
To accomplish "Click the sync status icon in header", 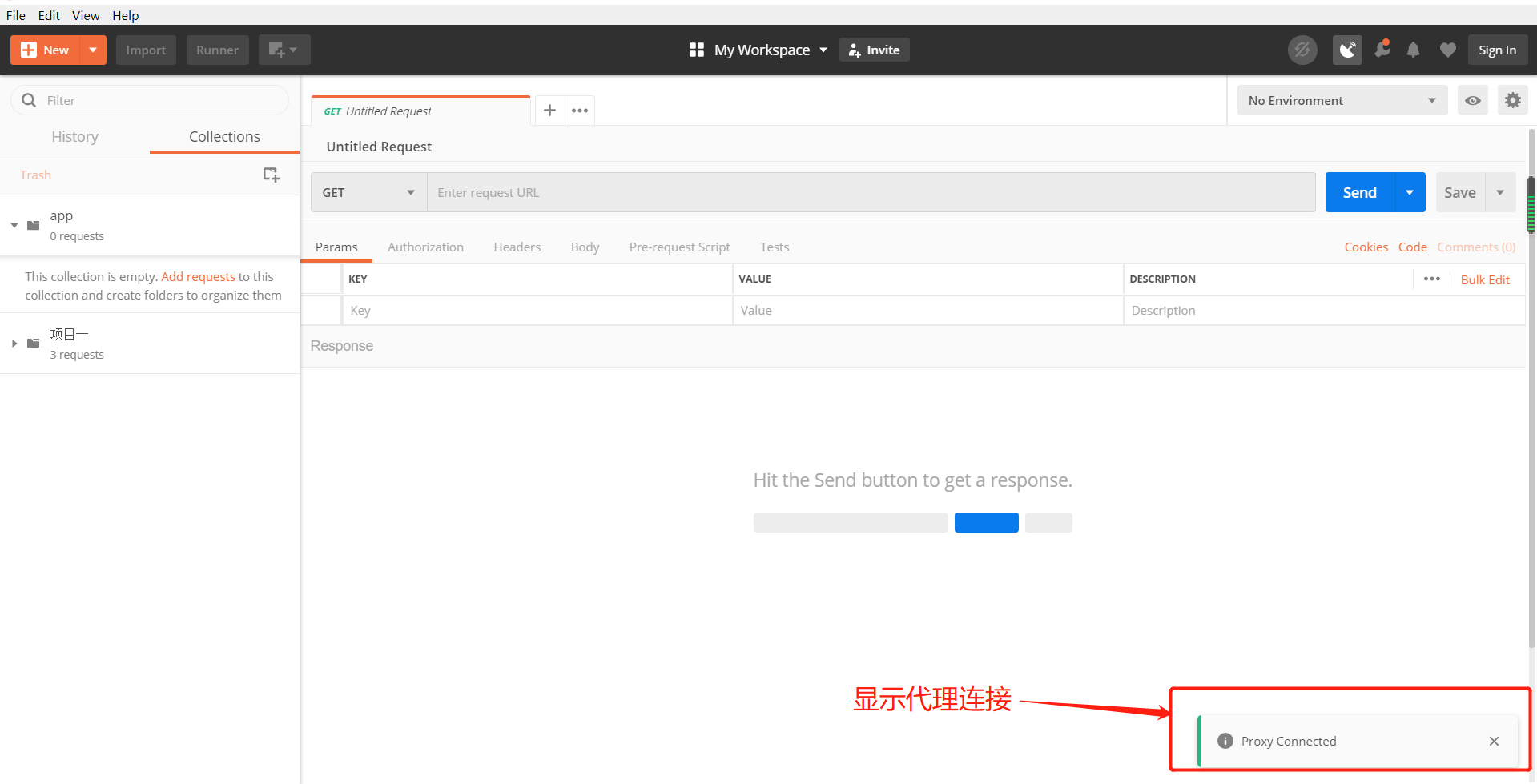I will [1302, 50].
